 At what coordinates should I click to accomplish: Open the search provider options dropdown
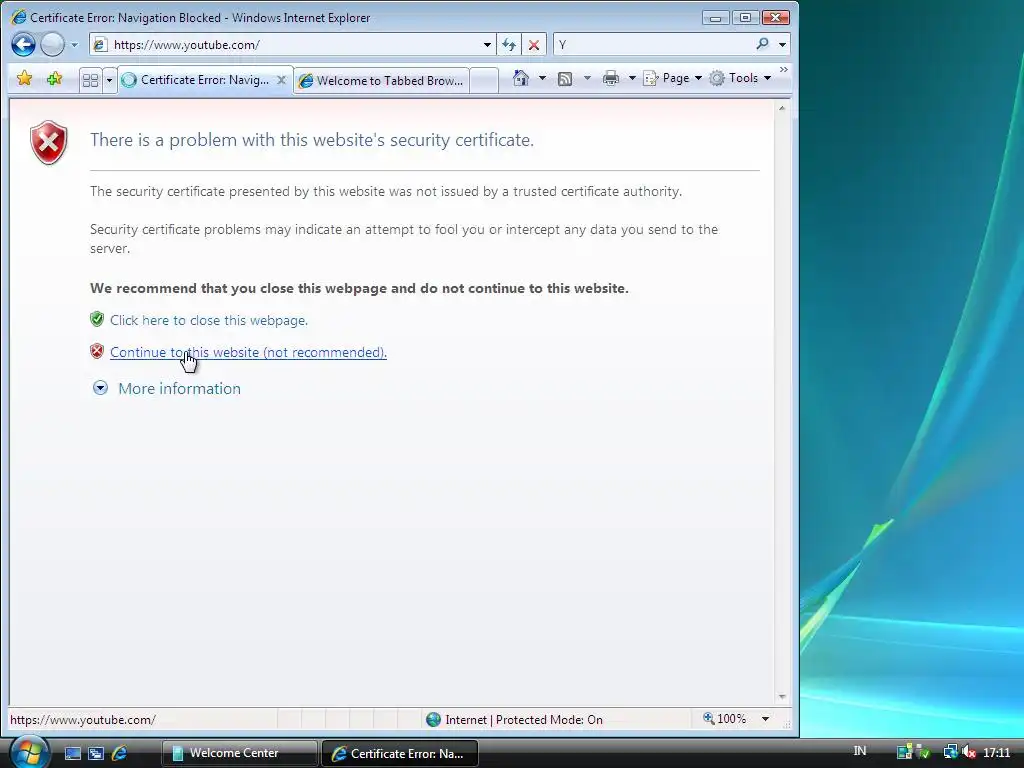coord(782,45)
